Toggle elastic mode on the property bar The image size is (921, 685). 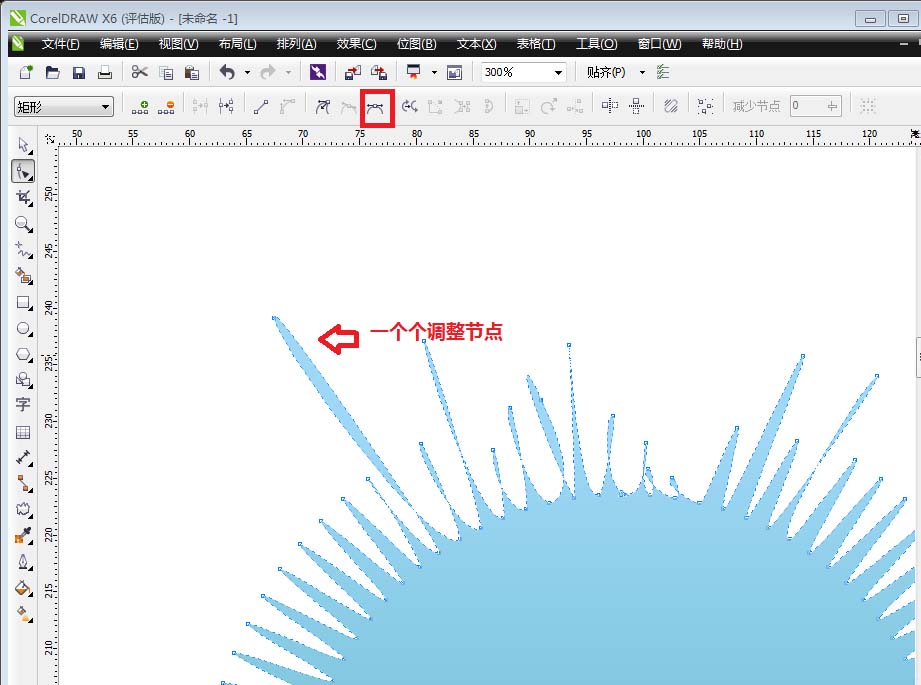point(671,105)
